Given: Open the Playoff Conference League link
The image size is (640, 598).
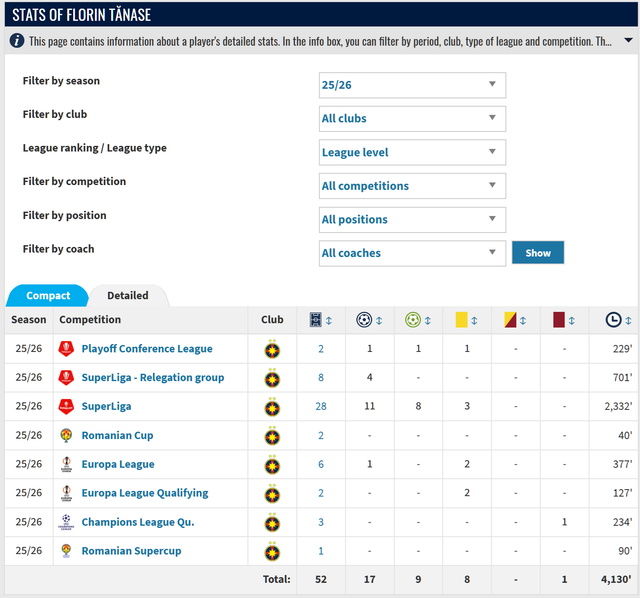Looking at the screenshot, I should [x=147, y=349].
